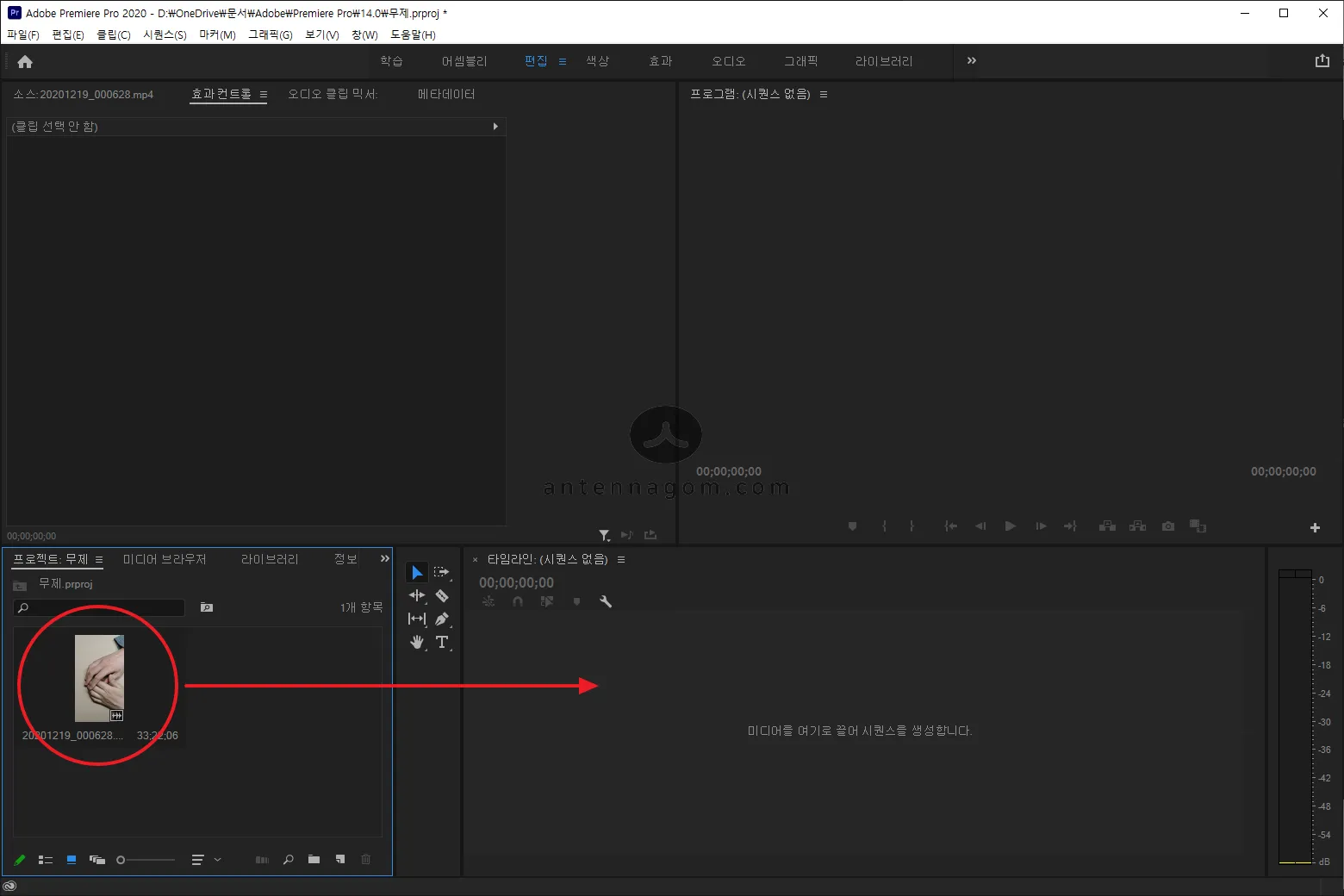
Task: Select the Razor tool
Action: 442,595
